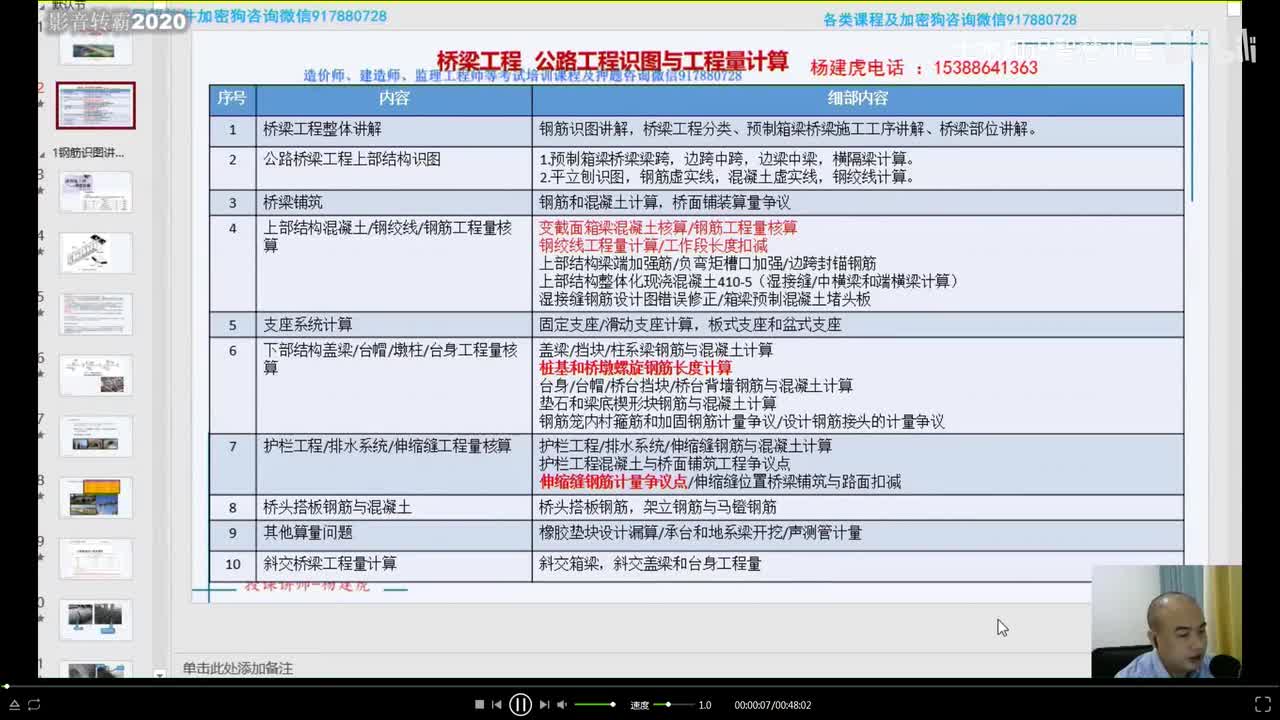
Task: Select slide 9 thumbnail
Action: (x=95, y=559)
